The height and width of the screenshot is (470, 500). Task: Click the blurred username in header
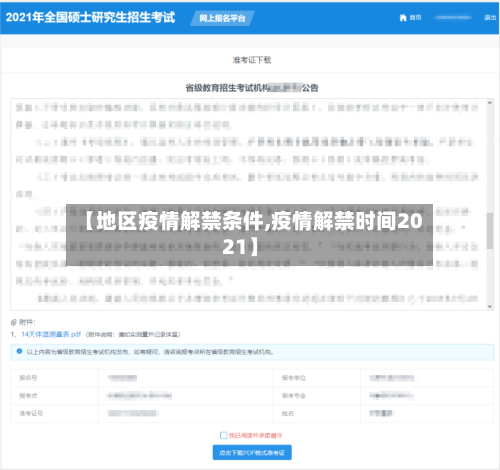coord(453,18)
